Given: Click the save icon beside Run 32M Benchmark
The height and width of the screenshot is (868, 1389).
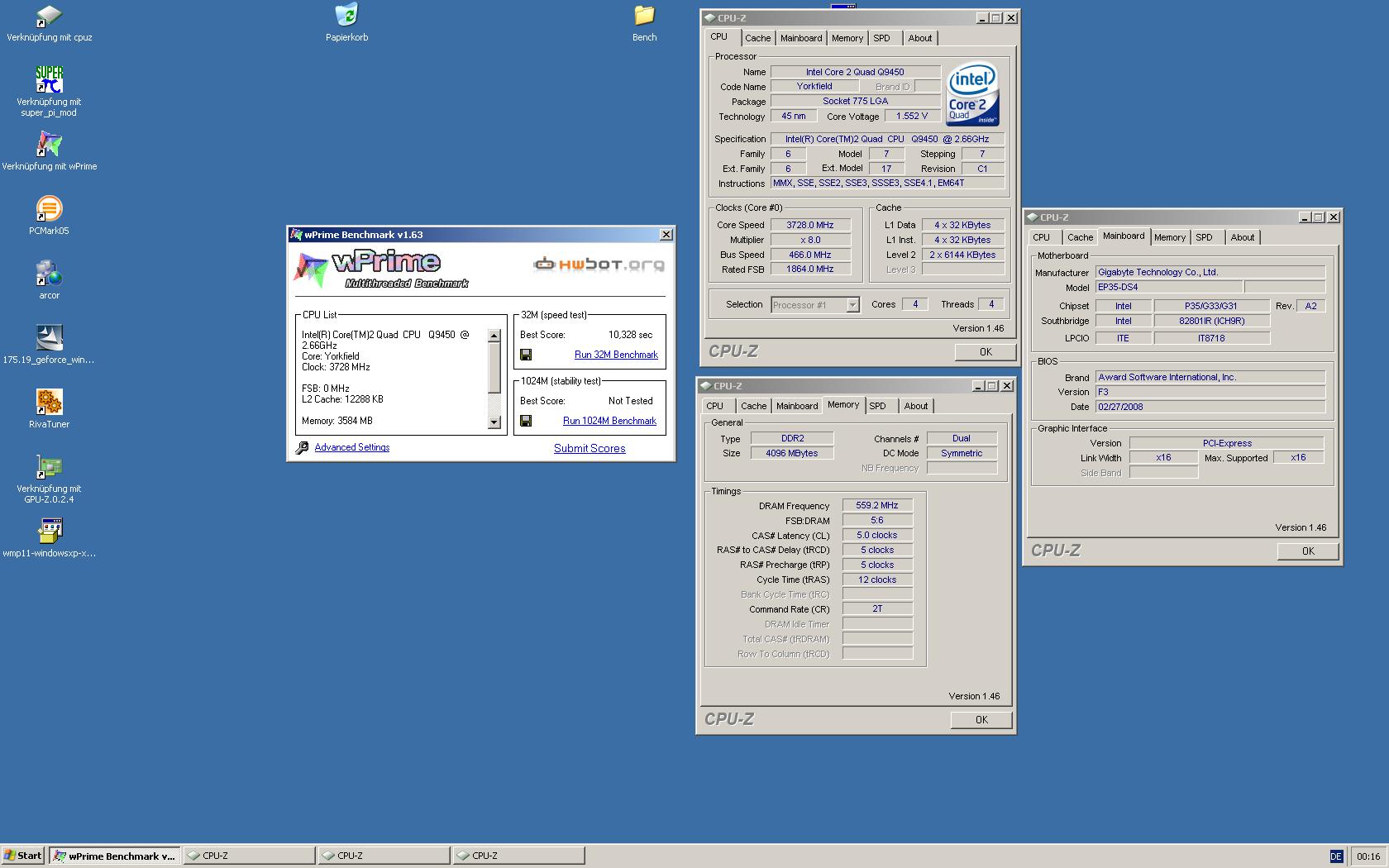Looking at the screenshot, I should (526, 355).
